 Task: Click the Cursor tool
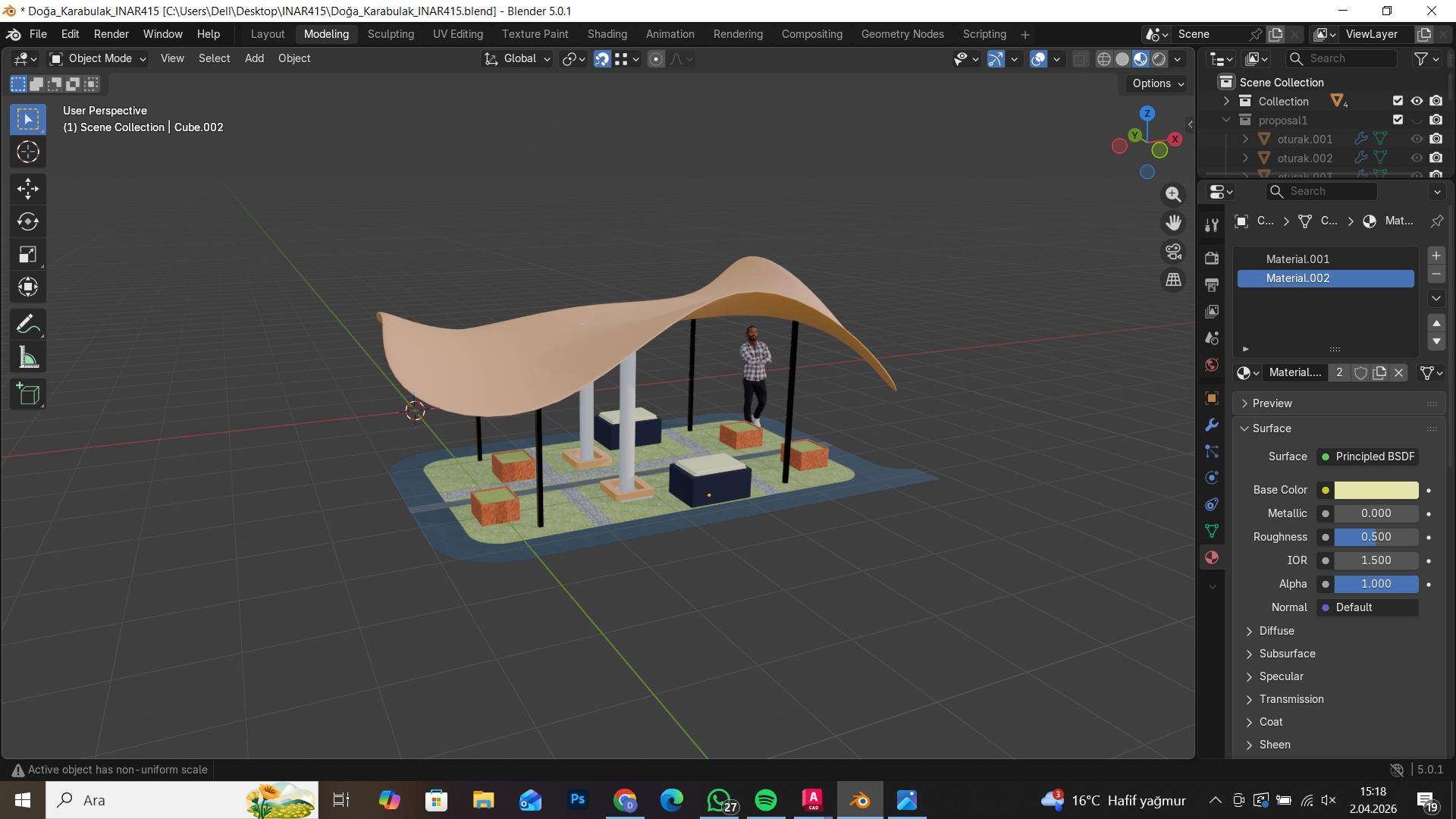tap(28, 152)
